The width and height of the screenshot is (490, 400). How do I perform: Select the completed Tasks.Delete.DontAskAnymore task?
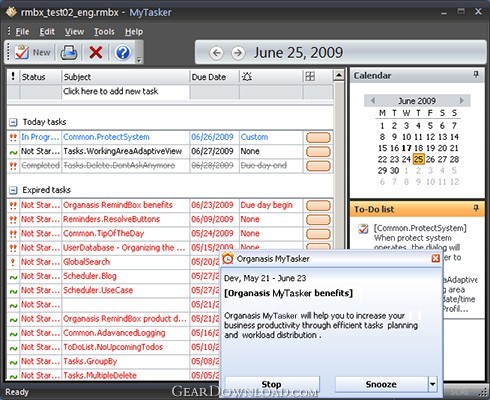[x=119, y=165]
